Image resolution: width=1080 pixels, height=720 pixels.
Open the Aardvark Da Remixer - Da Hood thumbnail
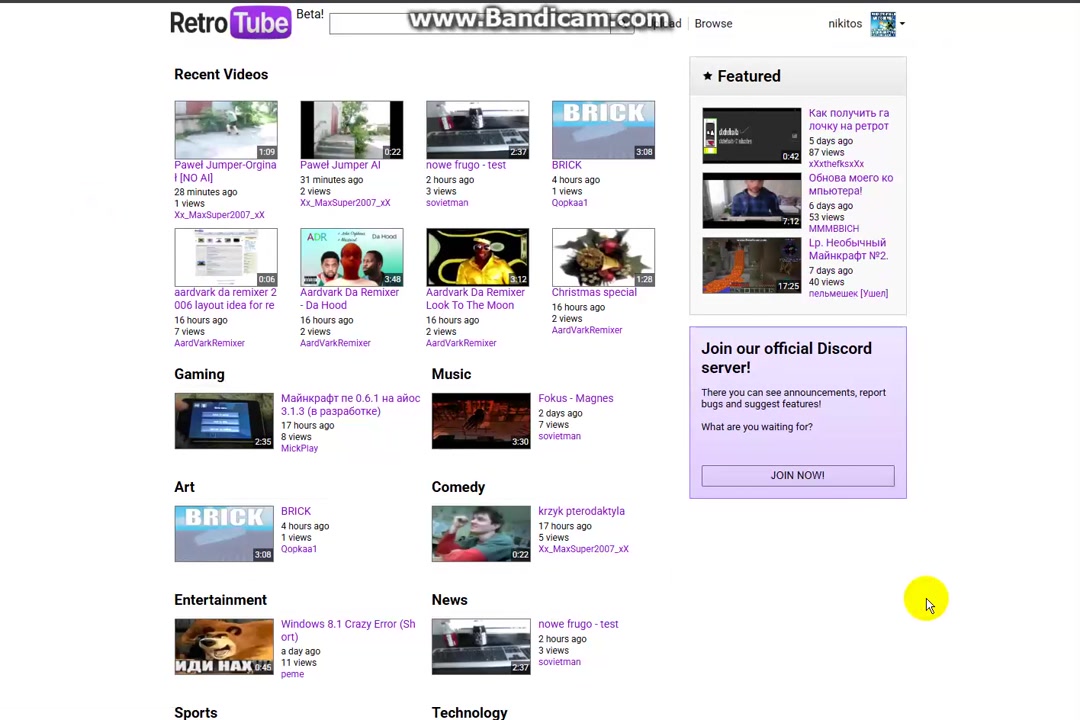(351, 257)
